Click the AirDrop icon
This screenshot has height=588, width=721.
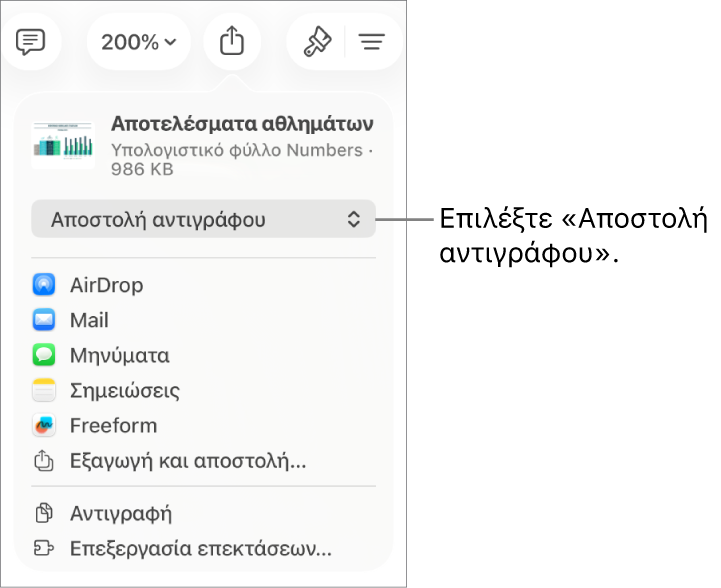pyautogui.click(x=44, y=285)
